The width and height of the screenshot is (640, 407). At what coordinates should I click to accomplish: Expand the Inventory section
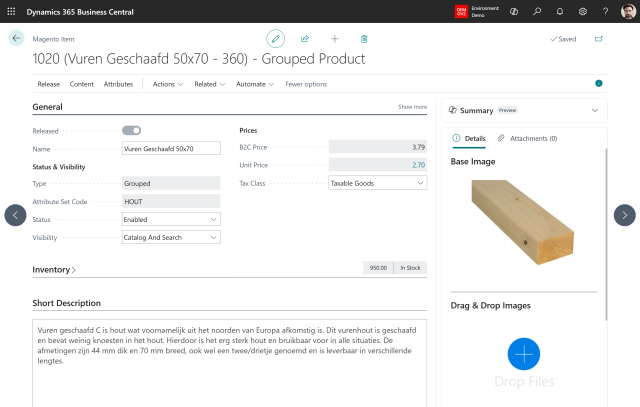point(54,270)
